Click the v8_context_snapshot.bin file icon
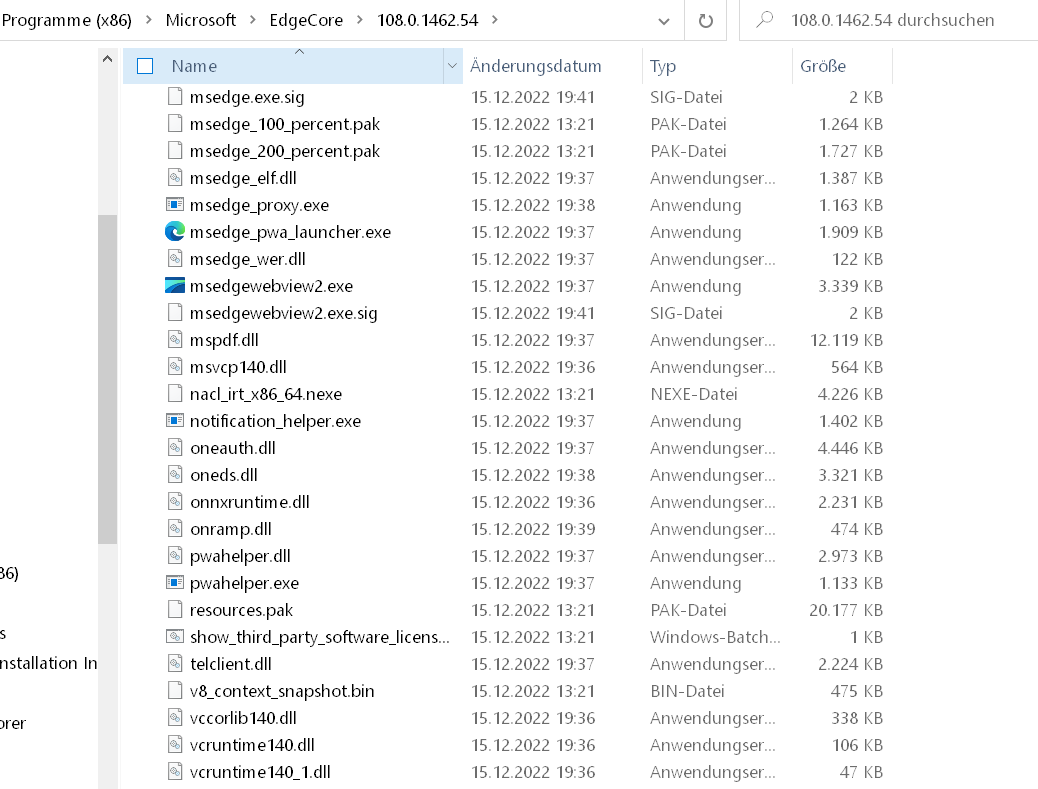 (175, 690)
